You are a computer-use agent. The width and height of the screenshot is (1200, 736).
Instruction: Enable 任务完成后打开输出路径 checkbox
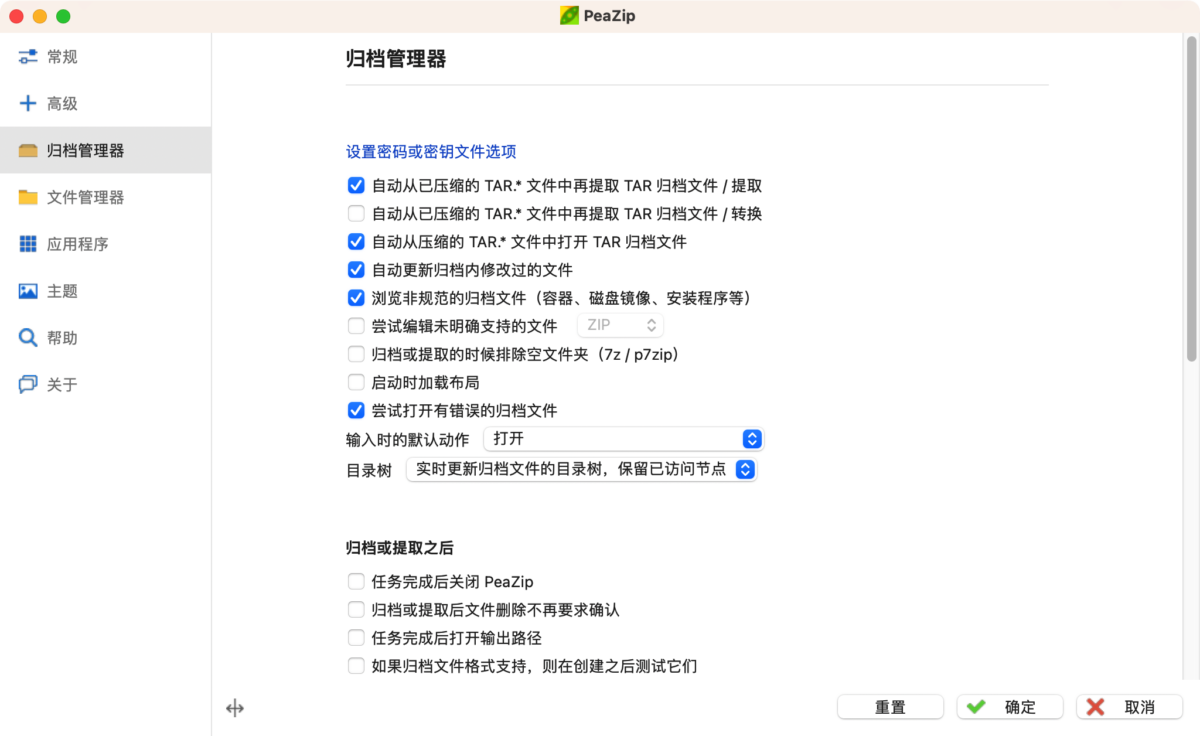356,637
